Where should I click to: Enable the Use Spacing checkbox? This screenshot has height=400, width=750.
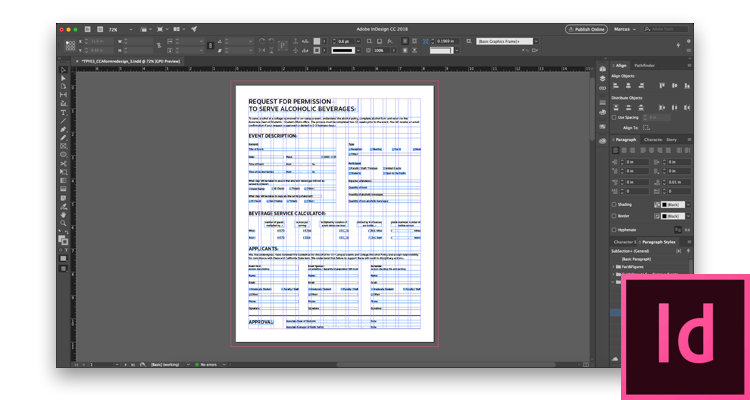coord(612,117)
